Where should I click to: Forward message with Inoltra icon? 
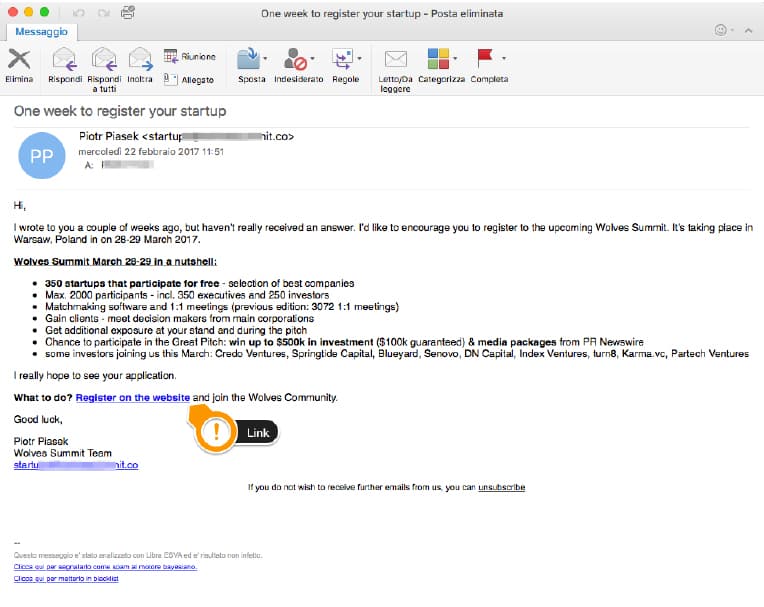click(140, 59)
